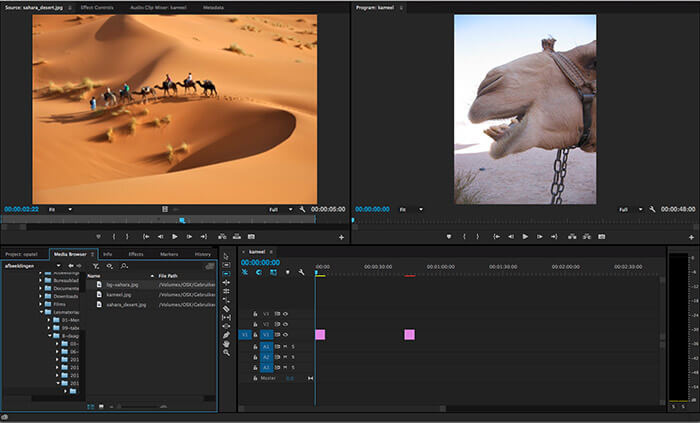Open the afbeeldingen location dropdown
Viewport: 700px width, 423px height.
58,266
